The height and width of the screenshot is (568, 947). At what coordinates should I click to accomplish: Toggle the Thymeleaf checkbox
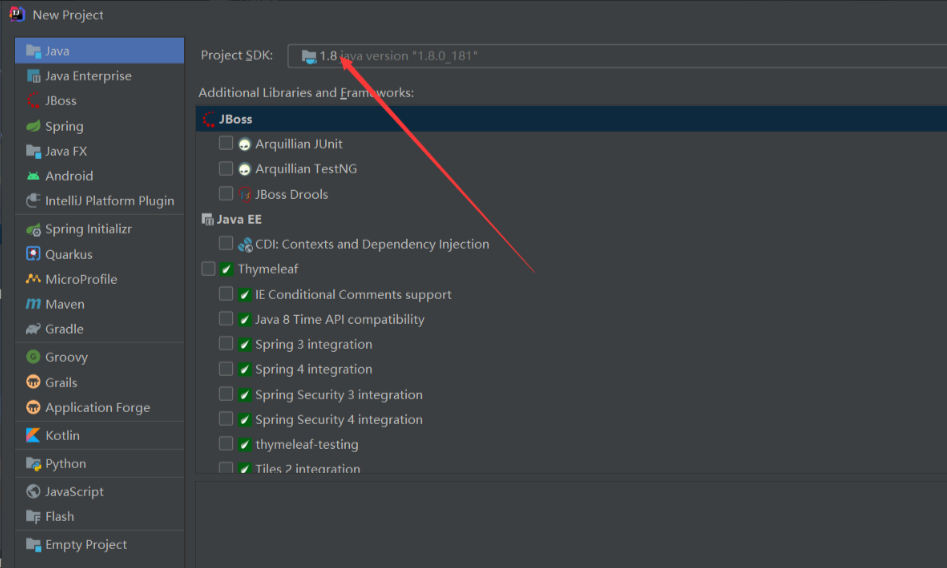[x=208, y=268]
